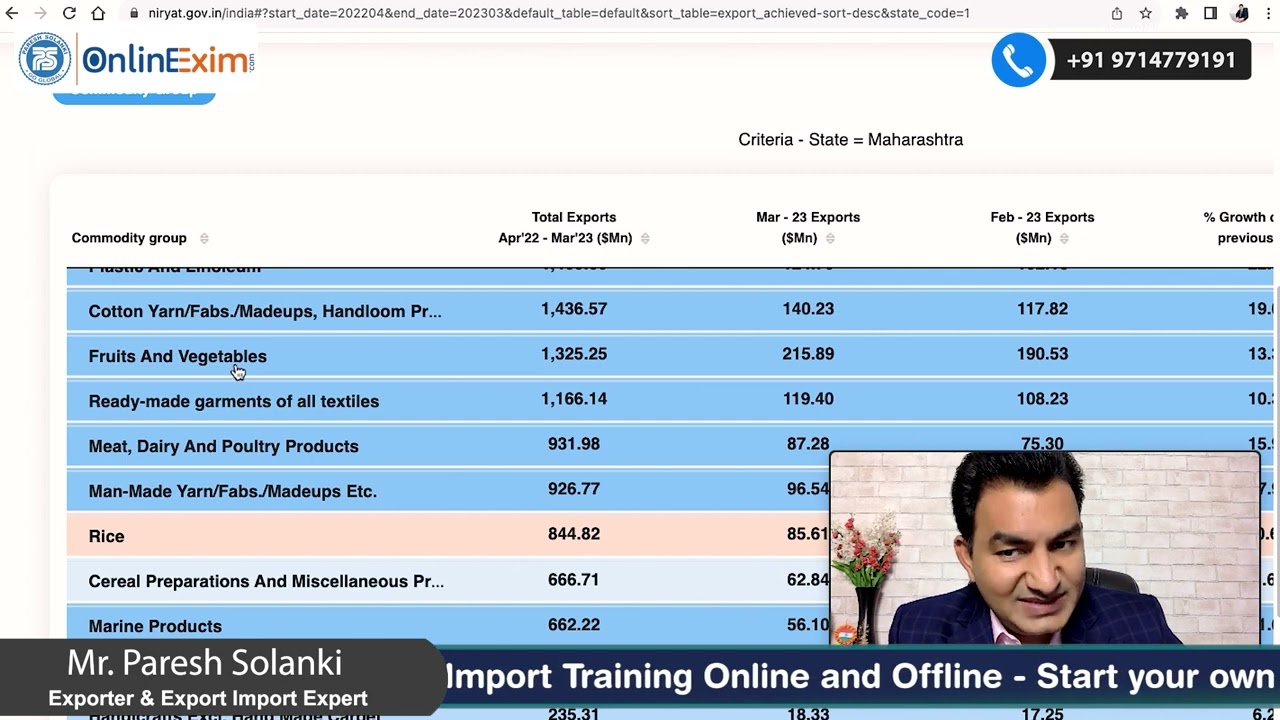Reload the page with the refresh icon

pos(69,13)
